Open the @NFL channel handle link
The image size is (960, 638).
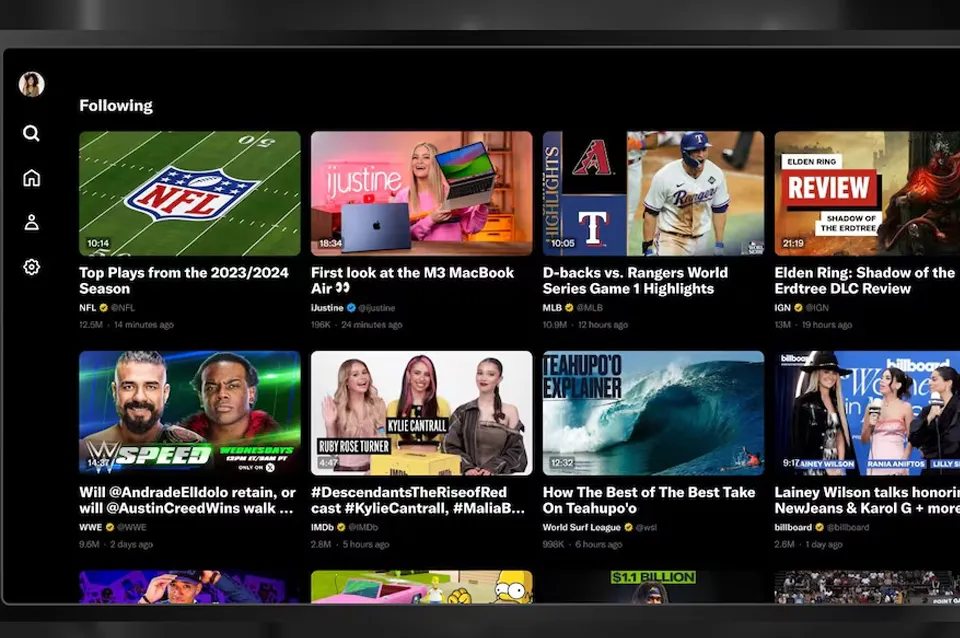122,307
